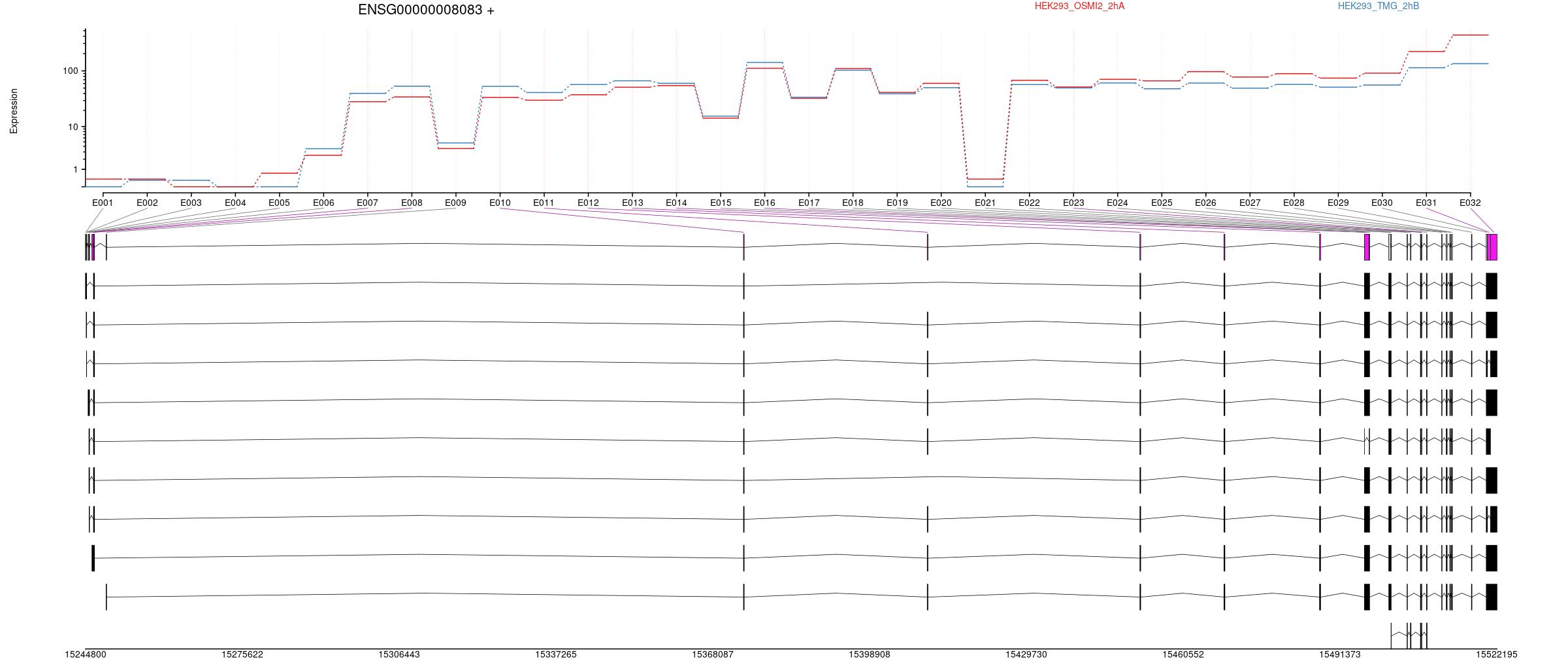
Task: Click exon label E013
Action: point(632,203)
